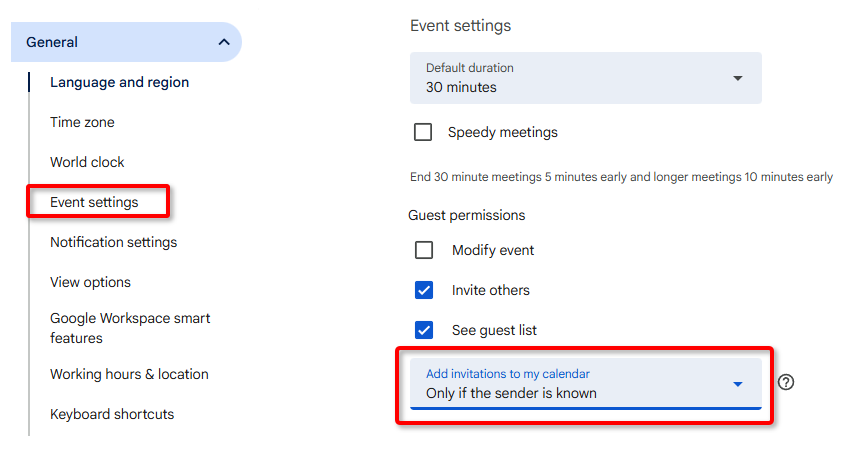This screenshot has height=449, width=851.
Task: Select World clock in sidebar
Action: point(87,162)
